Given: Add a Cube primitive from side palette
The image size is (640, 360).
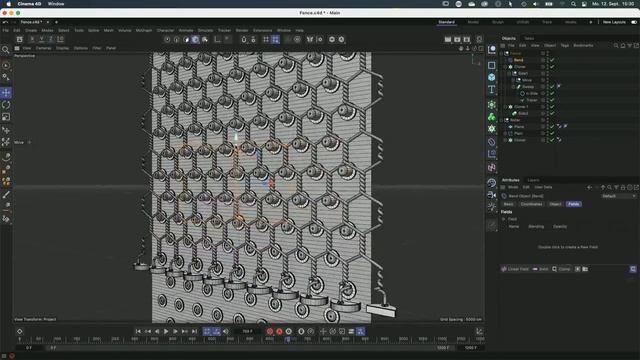Looking at the screenshot, I should 492,77.
